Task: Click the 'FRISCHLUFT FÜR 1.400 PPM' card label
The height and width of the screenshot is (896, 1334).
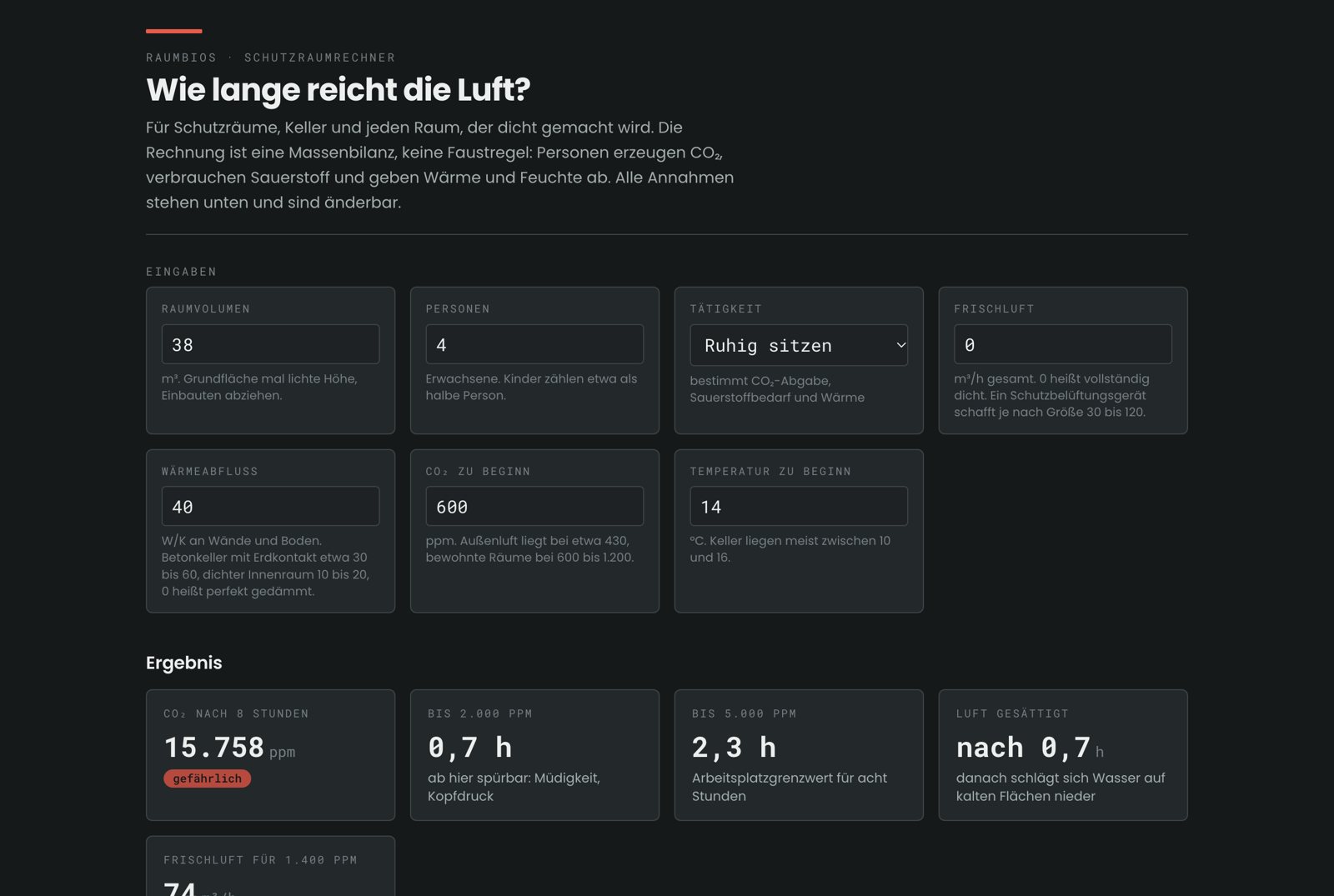Action: (260, 860)
